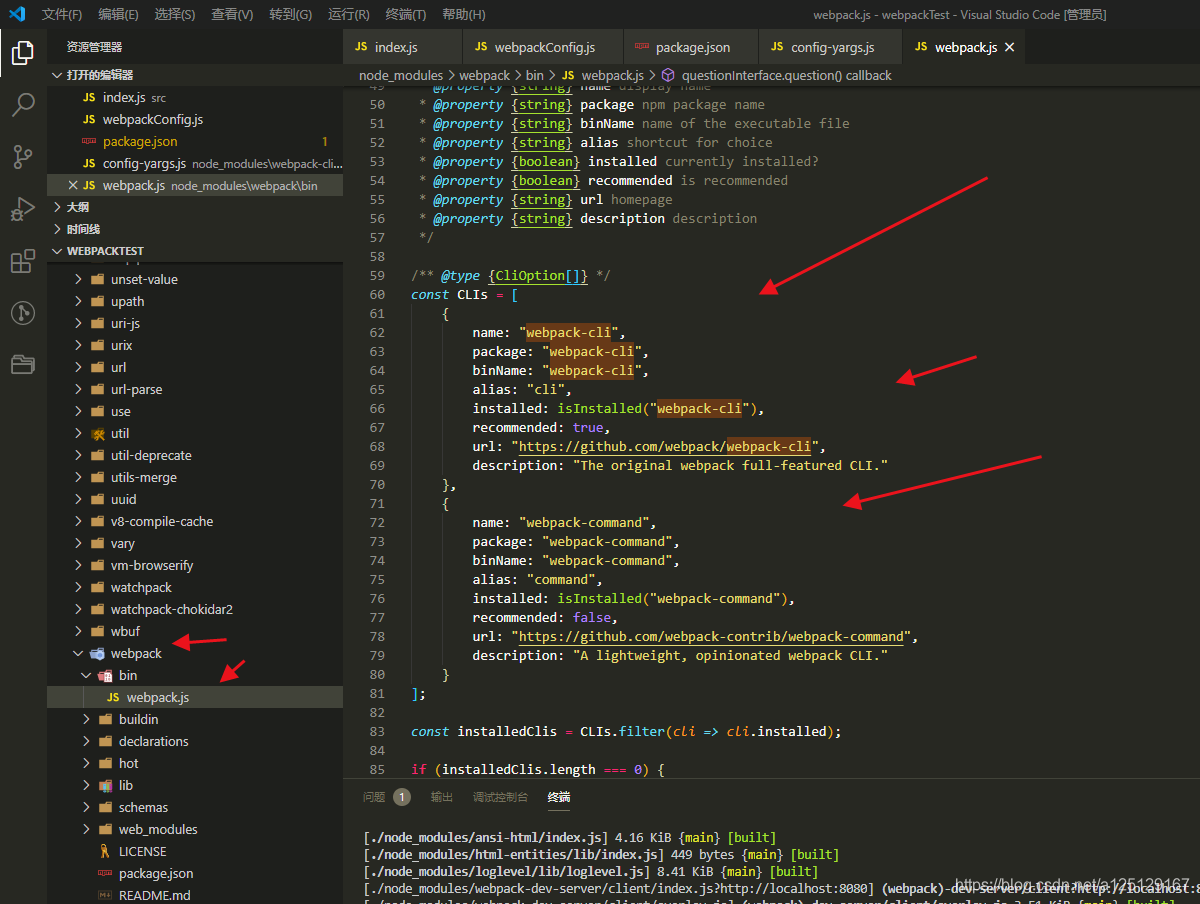The height and width of the screenshot is (904, 1200).
Task: Switch to the 调试控制台 panel tab
Action: (500, 797)
